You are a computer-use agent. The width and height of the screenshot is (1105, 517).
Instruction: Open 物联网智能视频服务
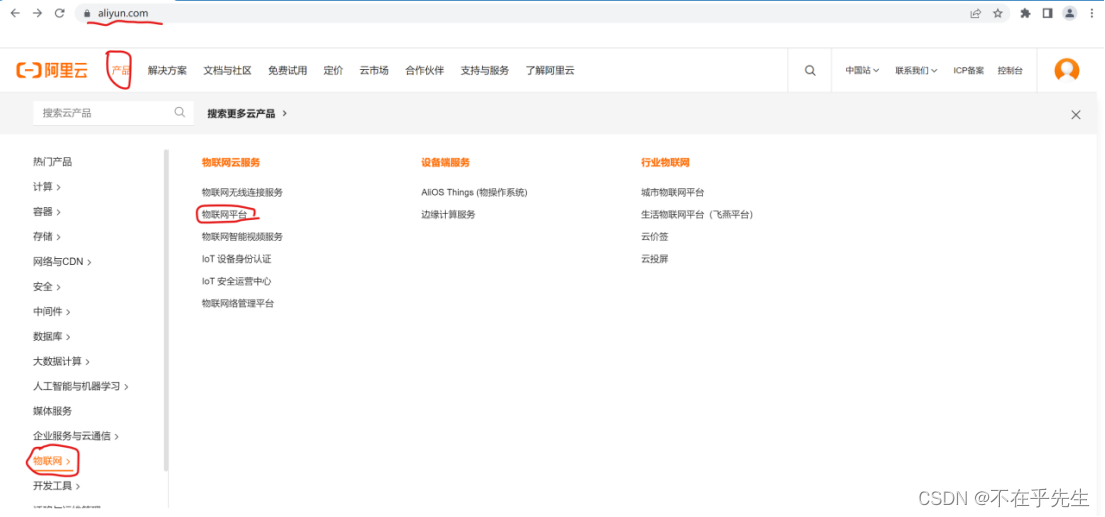pos(242,237)
